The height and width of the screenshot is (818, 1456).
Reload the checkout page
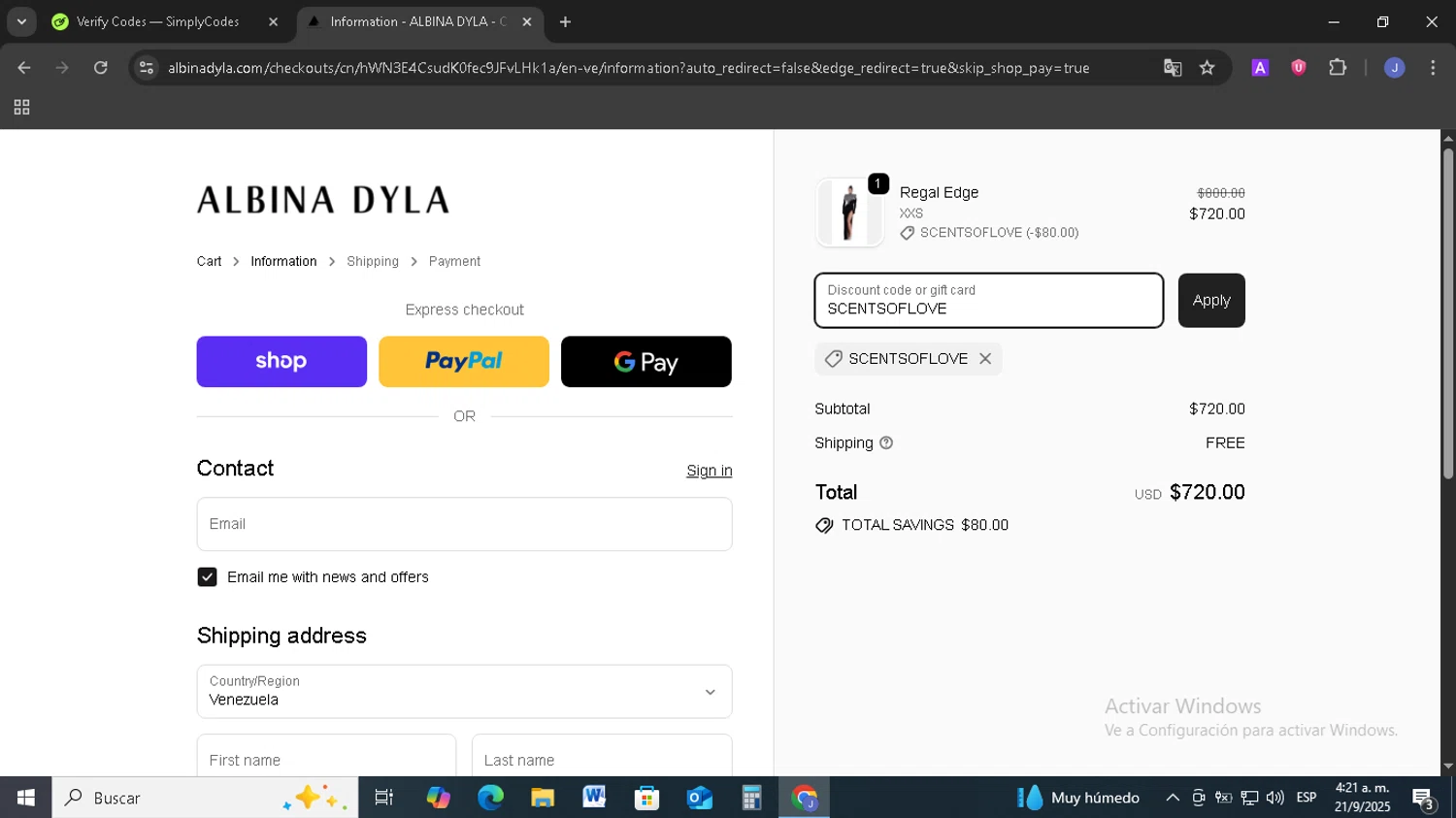pos(101,68)
